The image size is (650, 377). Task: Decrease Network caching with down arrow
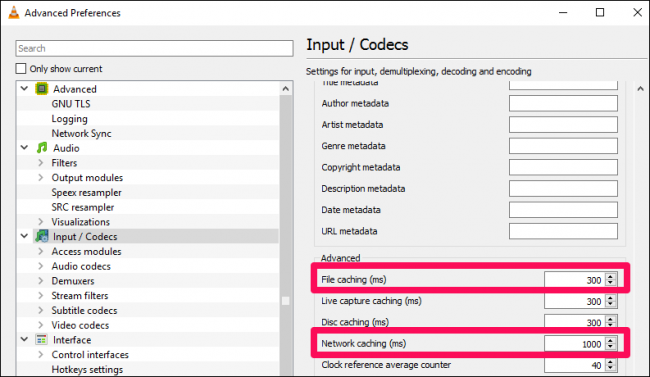click(x=610, y=347)
